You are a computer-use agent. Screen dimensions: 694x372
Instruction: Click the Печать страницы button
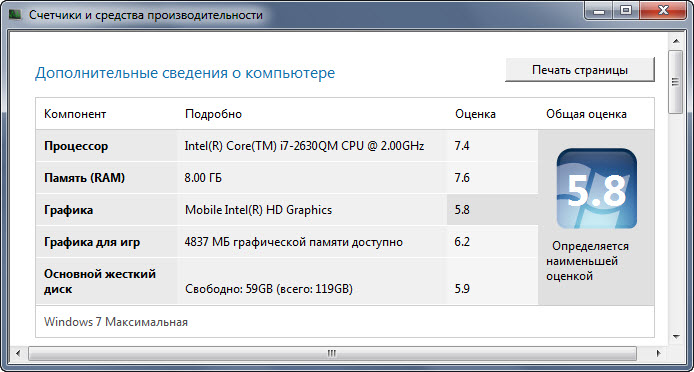pyautogui.click(x=580, y=70)
